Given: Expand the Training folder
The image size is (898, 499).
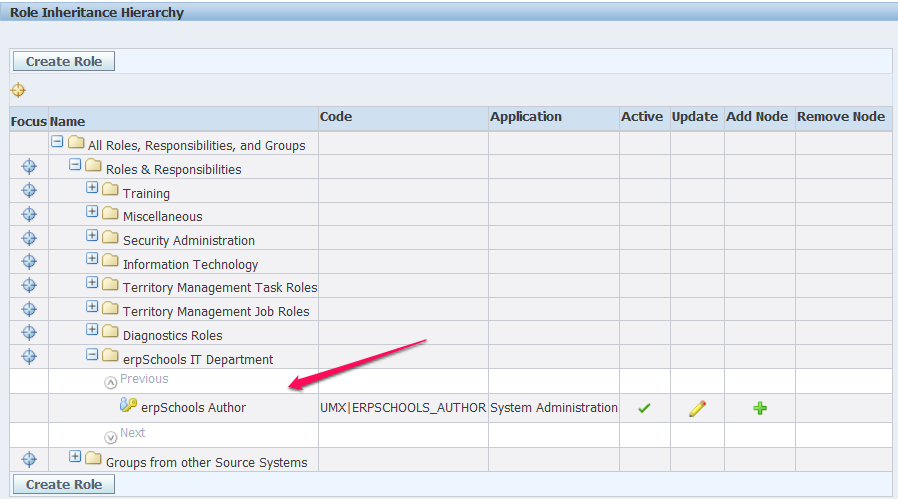Looking at the screenshot, I should coord(92,187).
